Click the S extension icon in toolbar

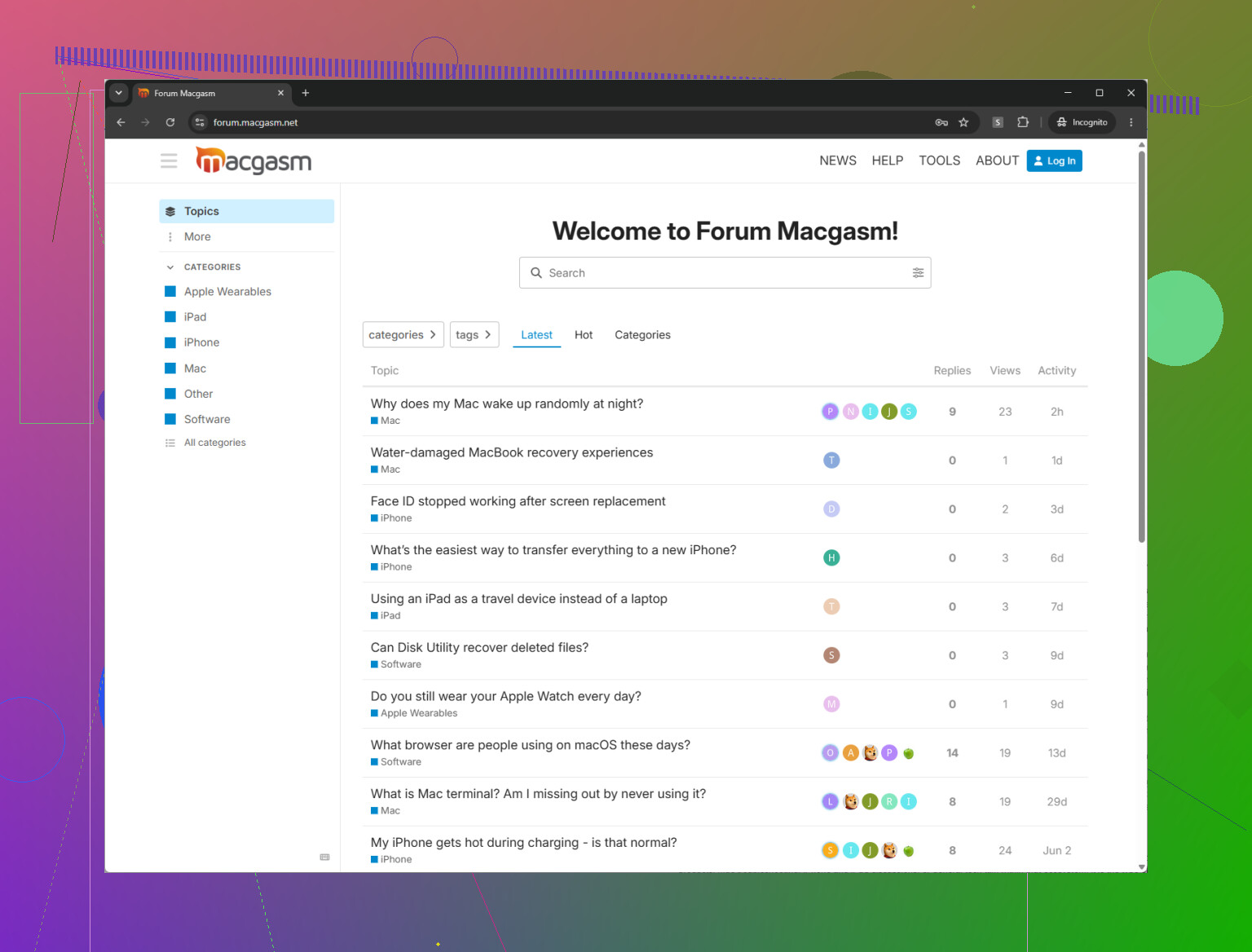[x=998, y=122]
